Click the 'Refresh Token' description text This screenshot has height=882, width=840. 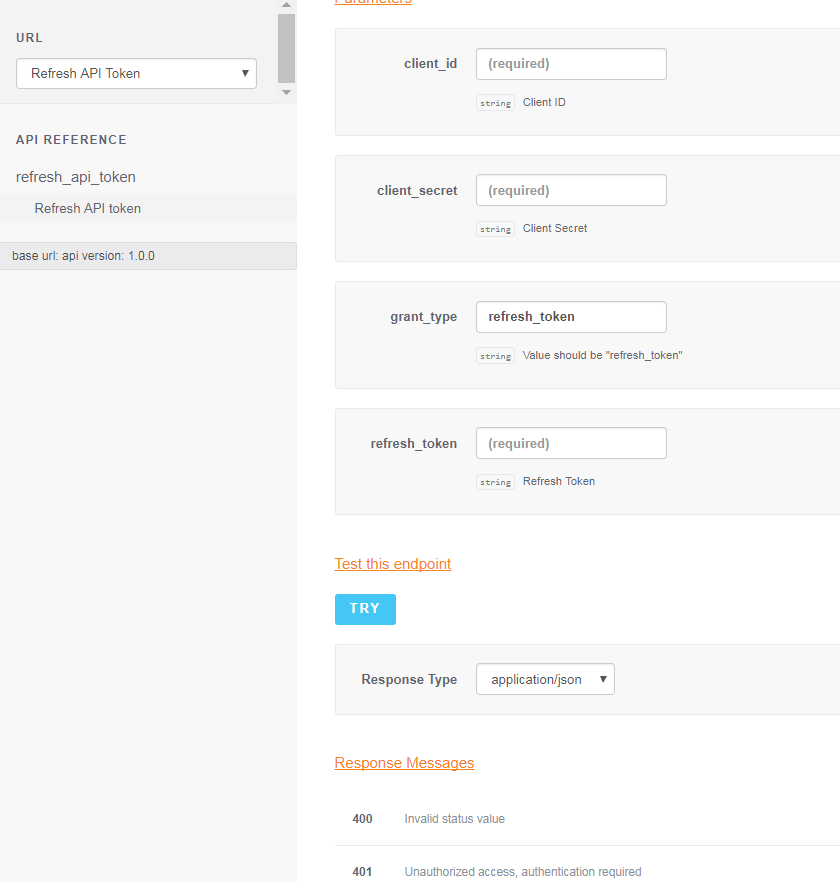click(x=559, y=482)
